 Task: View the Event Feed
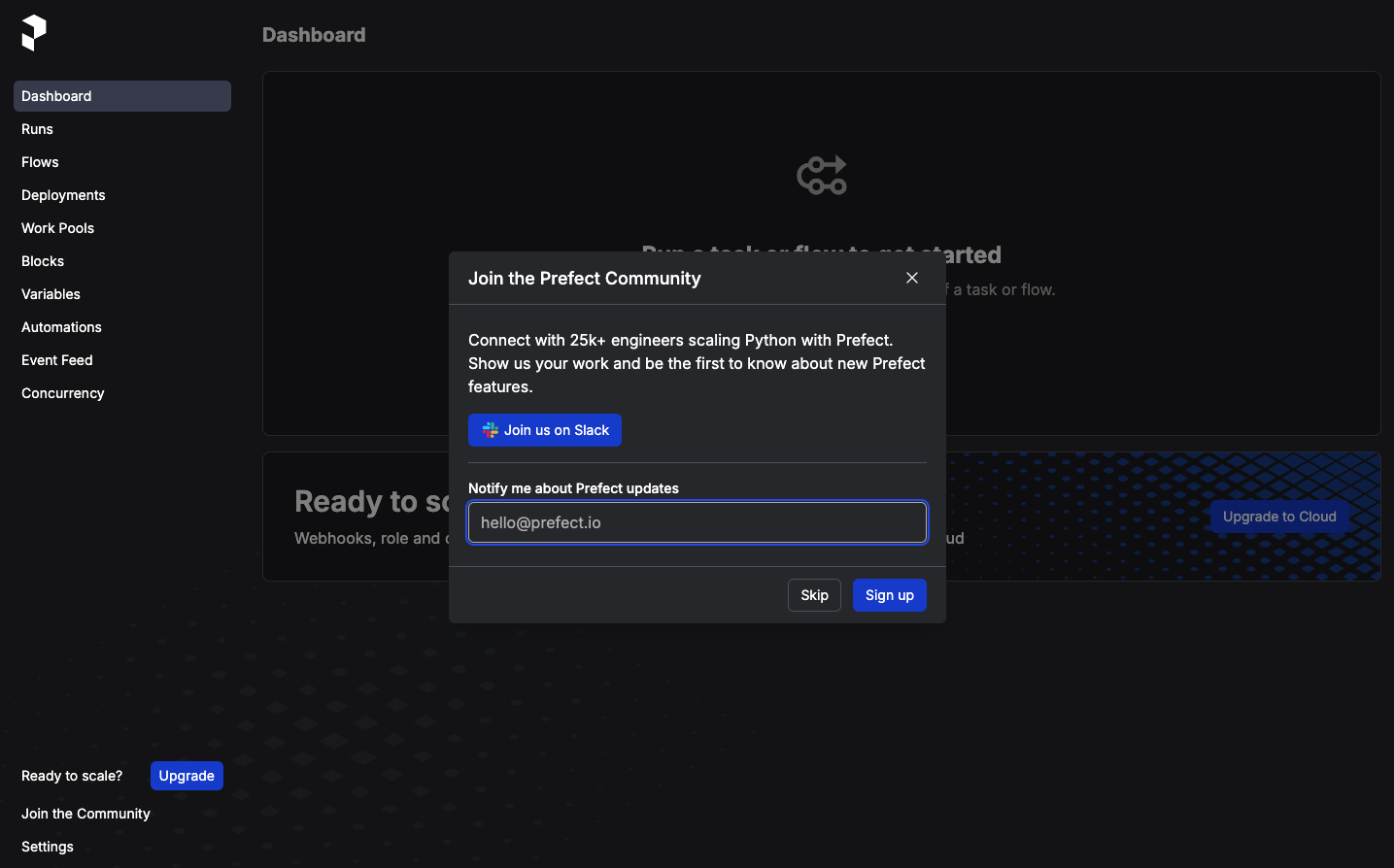point(56,360)
